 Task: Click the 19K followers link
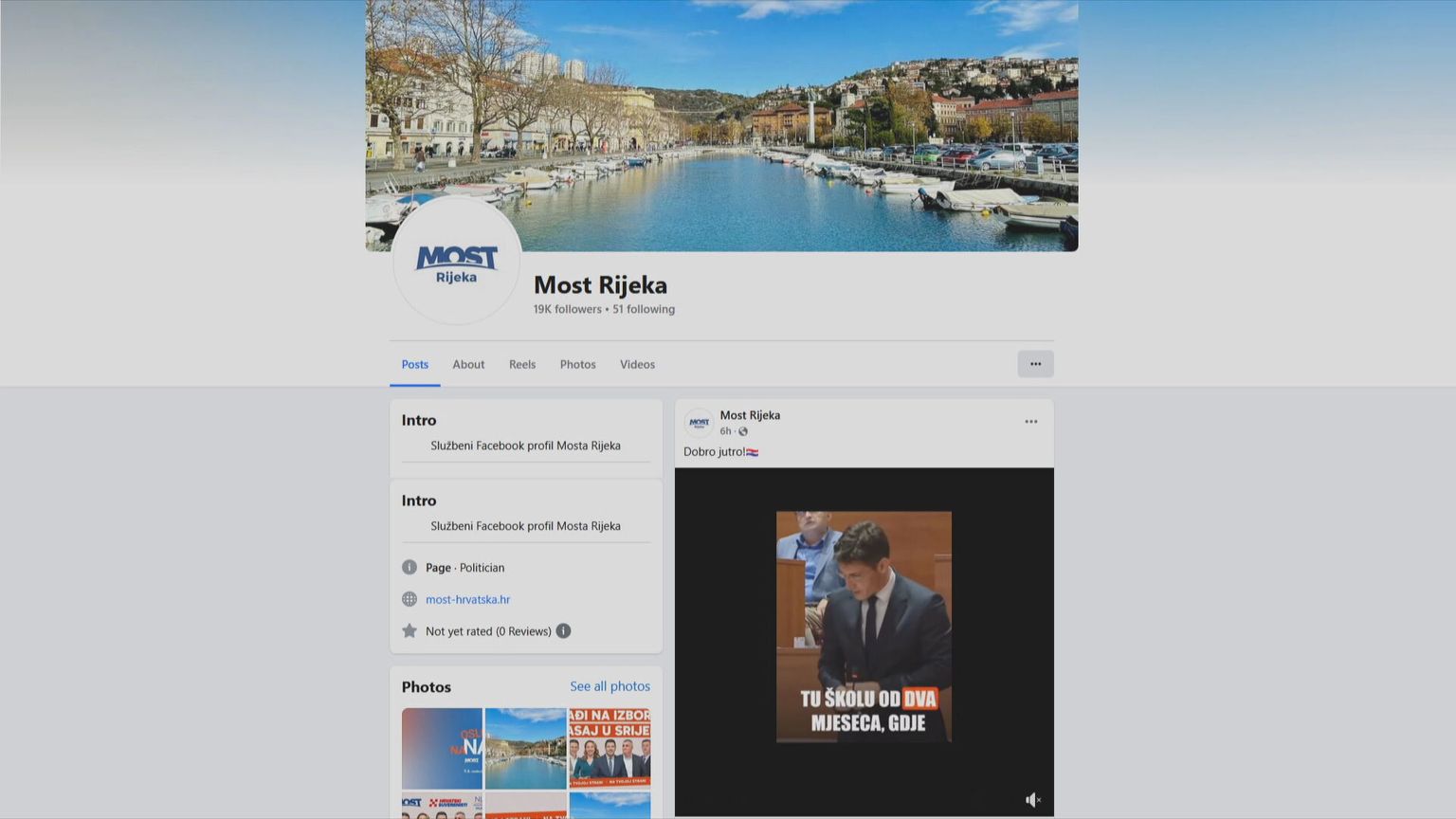point(567,309)
